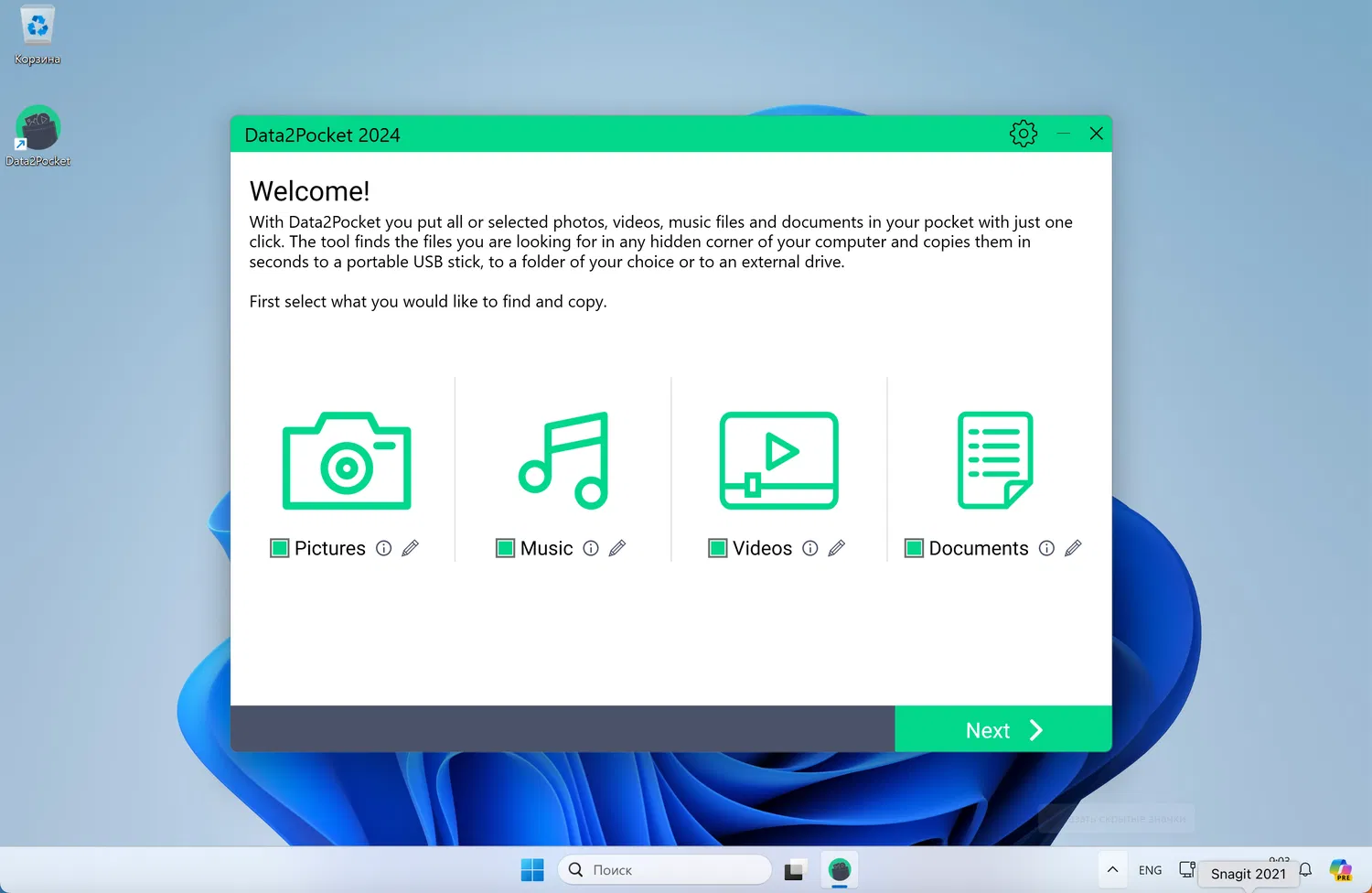Open settings via the gear icon

point(1024,134)
